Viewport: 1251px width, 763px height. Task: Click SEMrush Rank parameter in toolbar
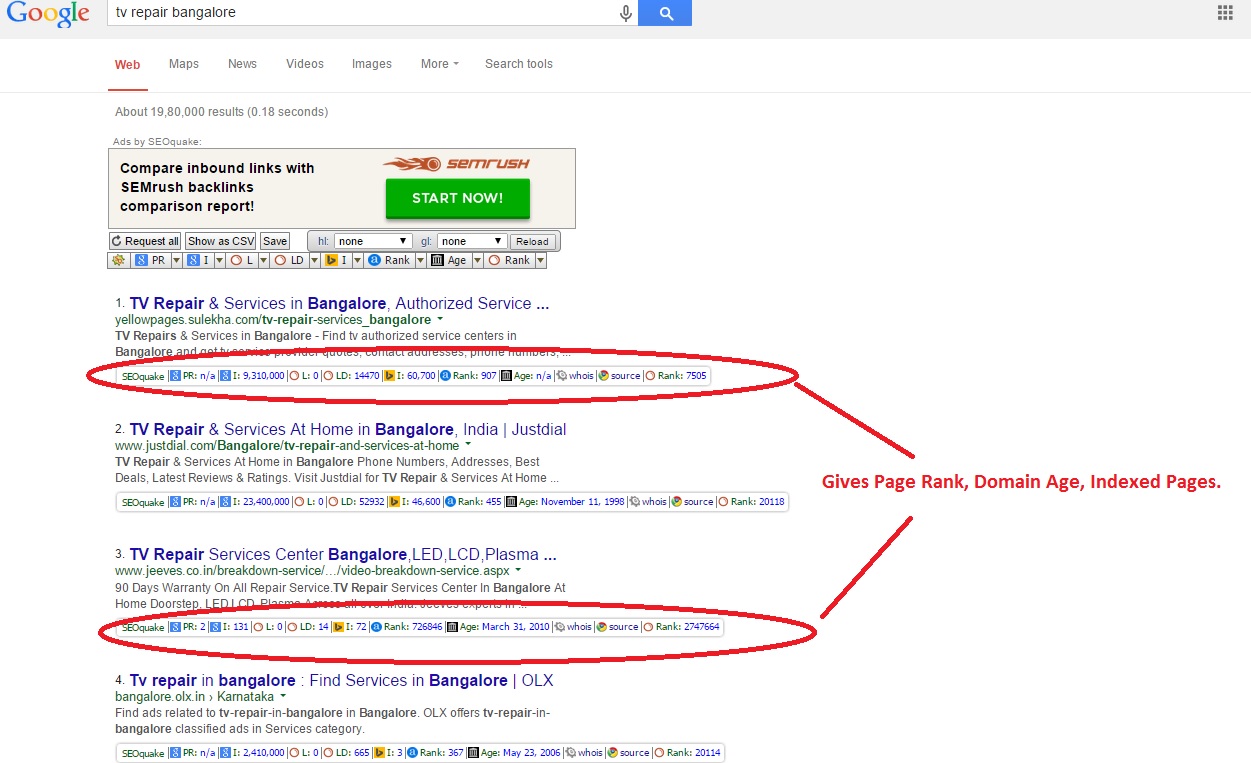tap(509, 260)
